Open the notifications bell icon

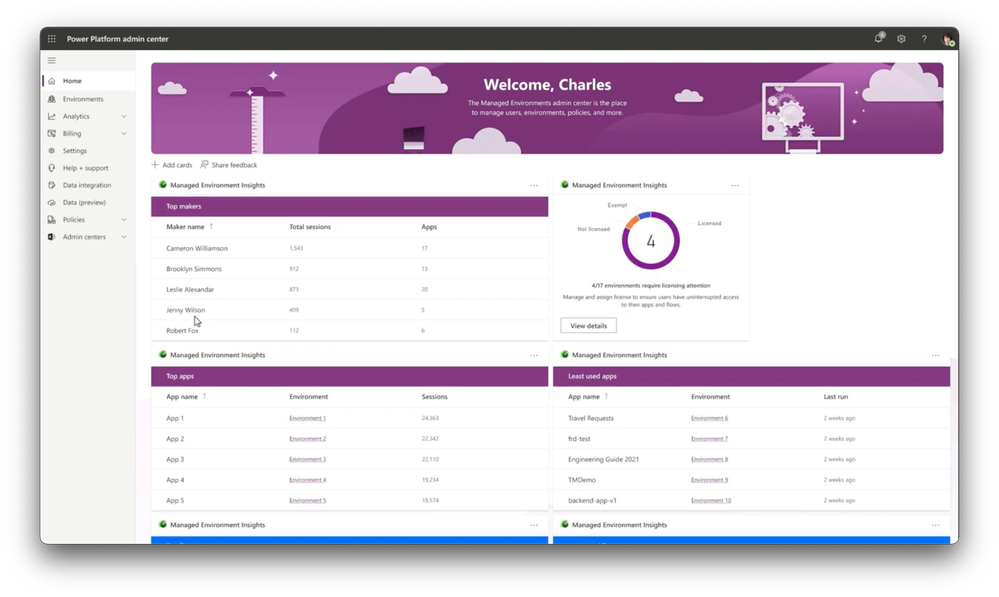click(x=879, y=38)
